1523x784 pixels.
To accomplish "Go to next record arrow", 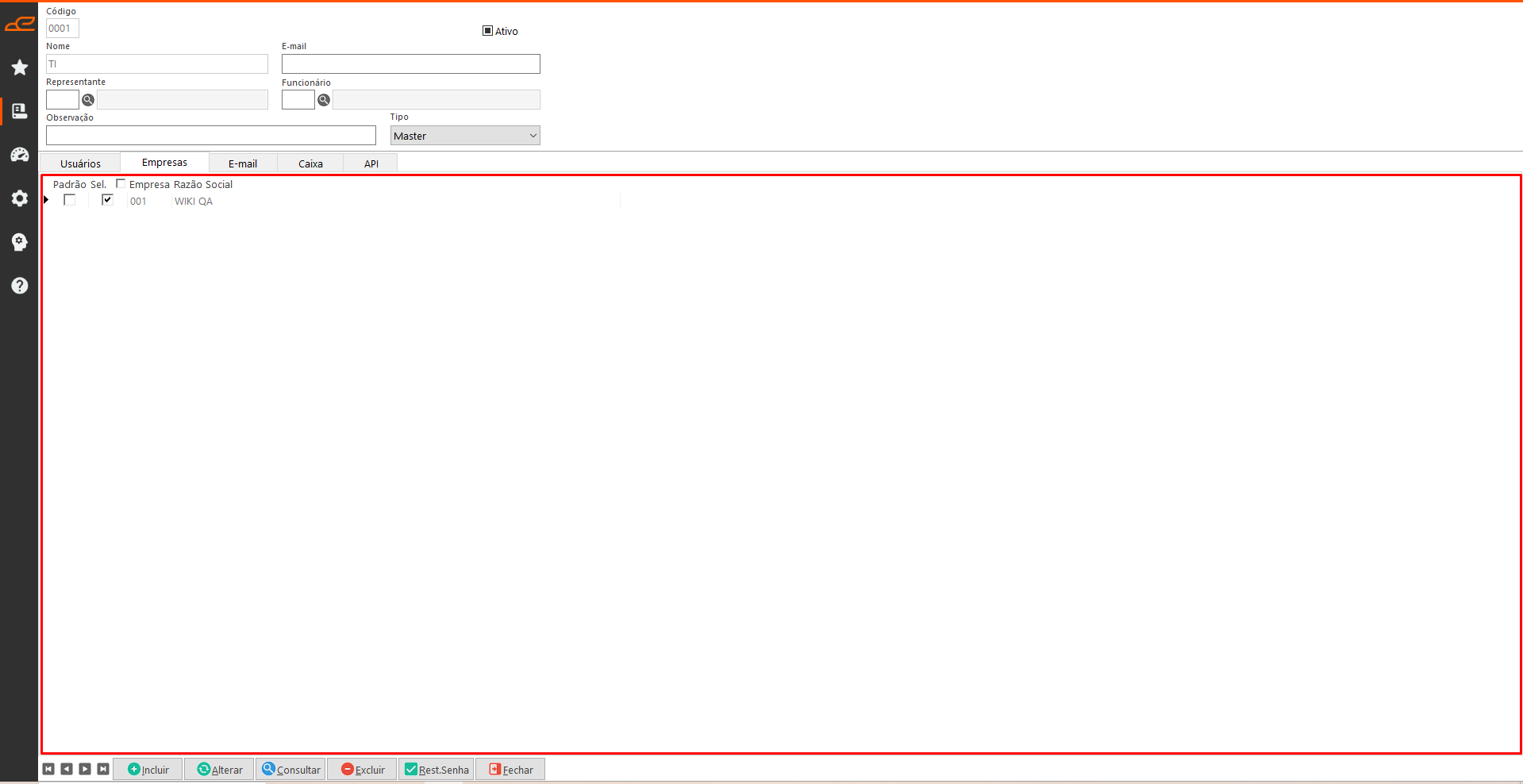I will coord(85,769).
